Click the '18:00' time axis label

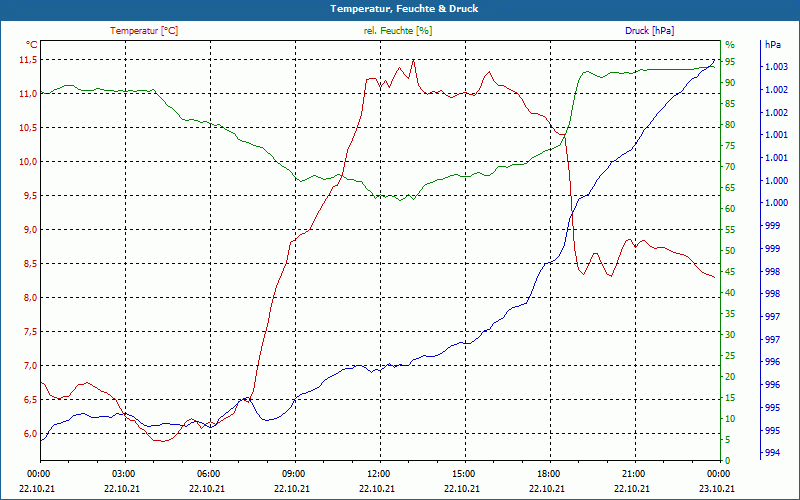tap(547, 474)
